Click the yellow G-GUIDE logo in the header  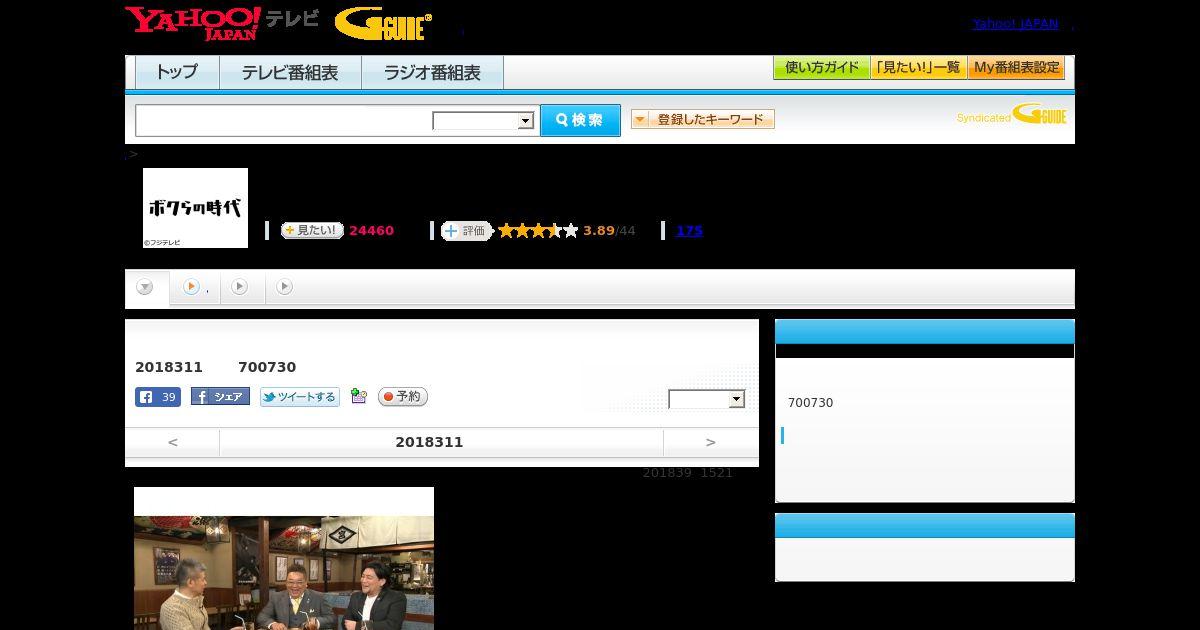coord(383,24)
